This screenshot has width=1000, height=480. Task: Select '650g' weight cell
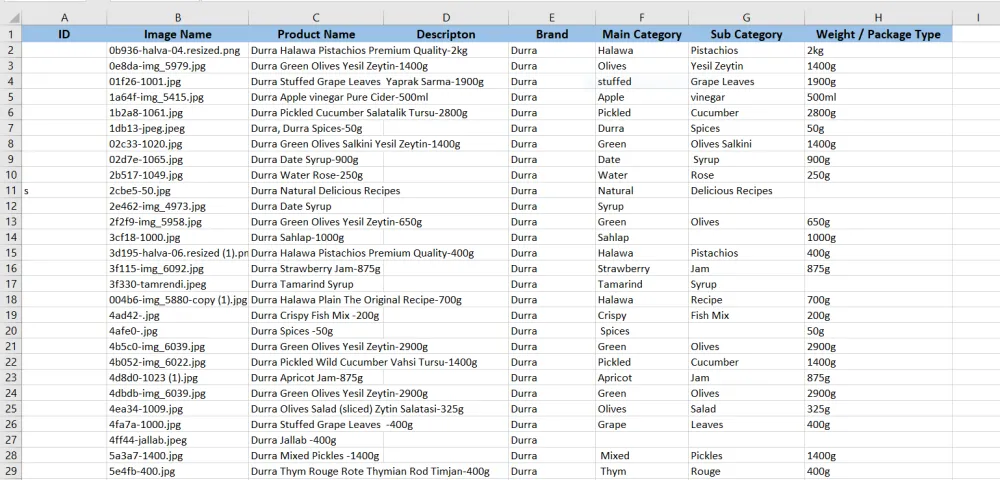878,222
